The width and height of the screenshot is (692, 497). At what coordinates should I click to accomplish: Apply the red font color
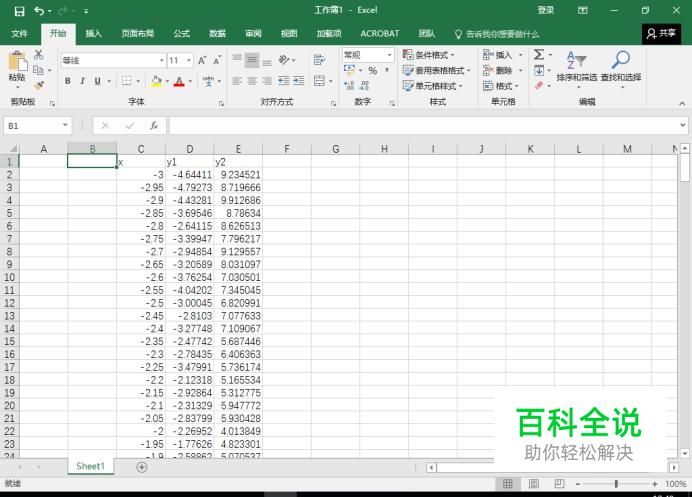(179, 81)
